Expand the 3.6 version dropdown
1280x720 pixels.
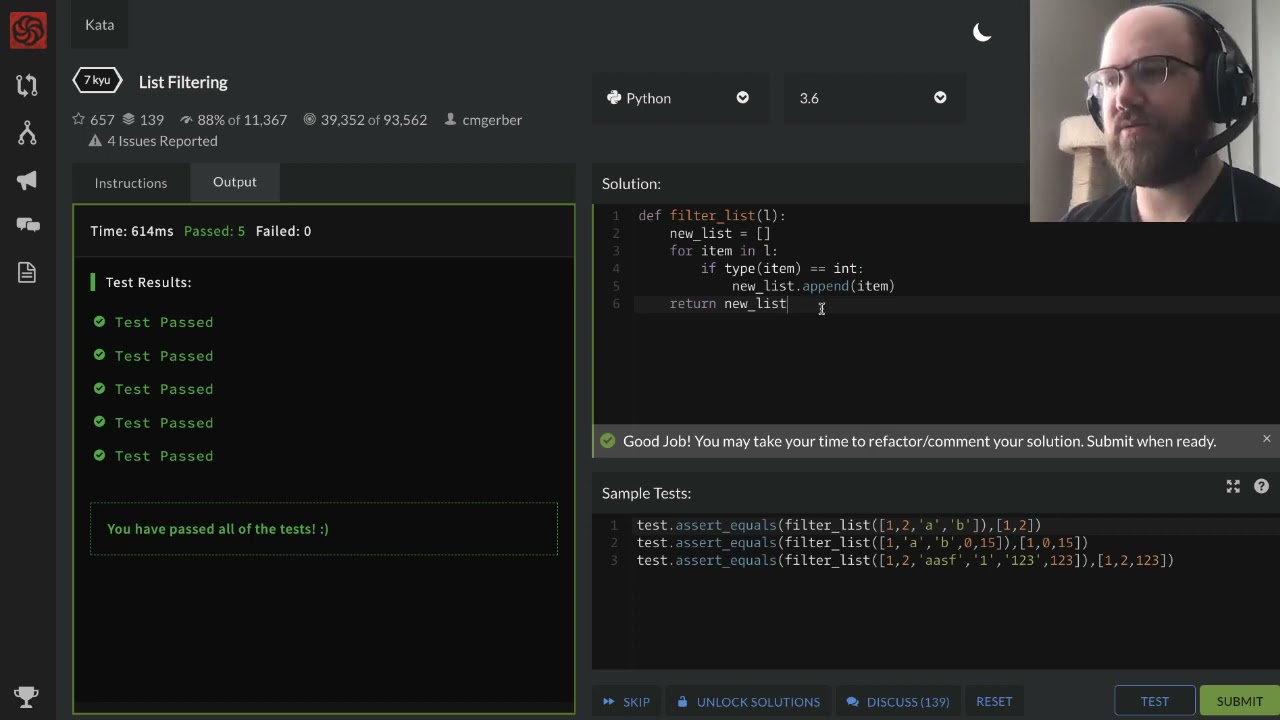(872, 98)
